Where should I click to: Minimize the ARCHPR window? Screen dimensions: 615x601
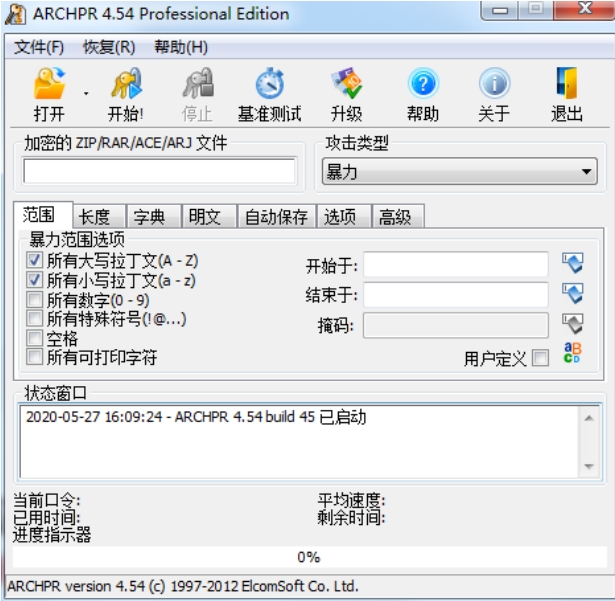(x=500, y=10)
